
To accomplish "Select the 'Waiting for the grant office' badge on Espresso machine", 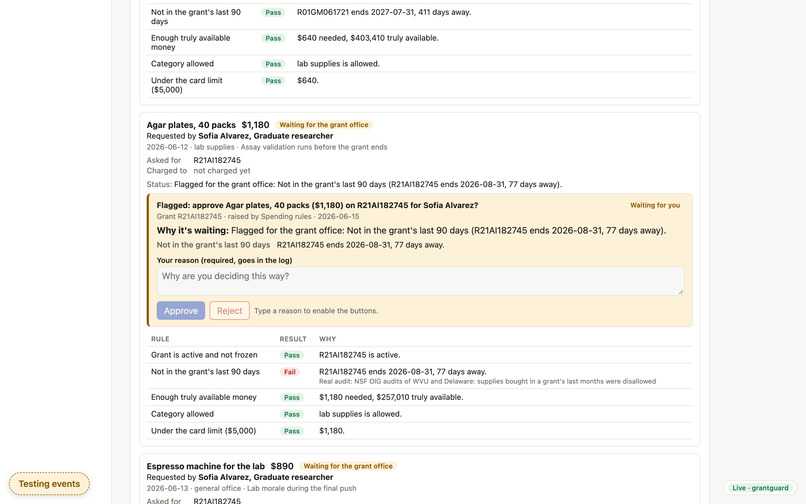I will coord(348,466).
